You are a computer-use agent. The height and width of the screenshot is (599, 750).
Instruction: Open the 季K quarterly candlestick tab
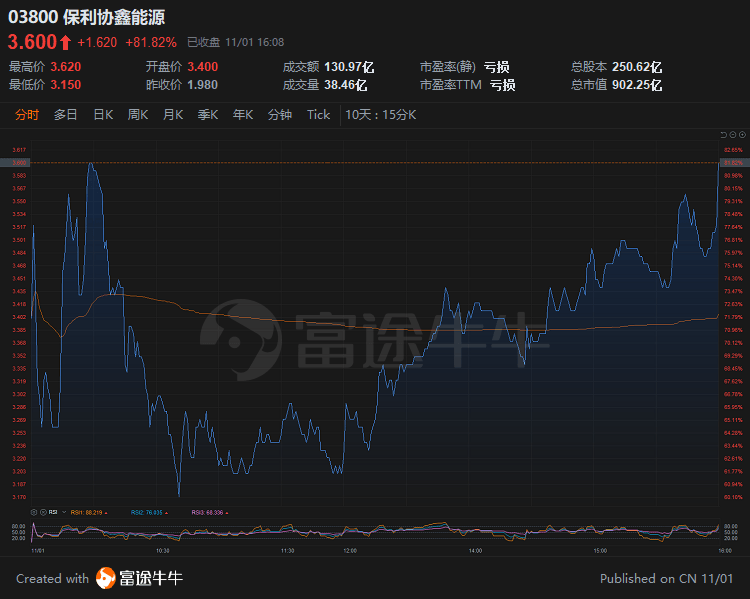[x=208, y=115]
